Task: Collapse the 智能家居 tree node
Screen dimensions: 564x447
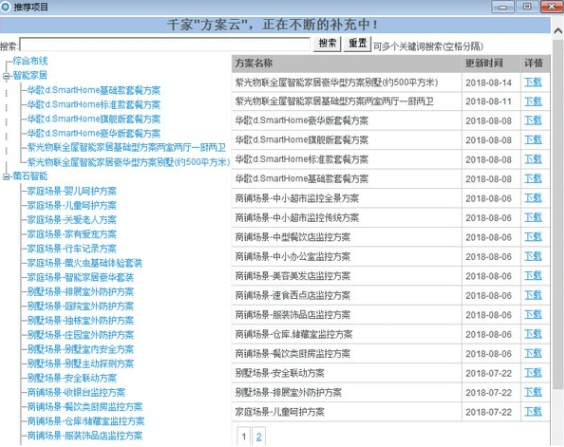Action: tap(6, 76)
